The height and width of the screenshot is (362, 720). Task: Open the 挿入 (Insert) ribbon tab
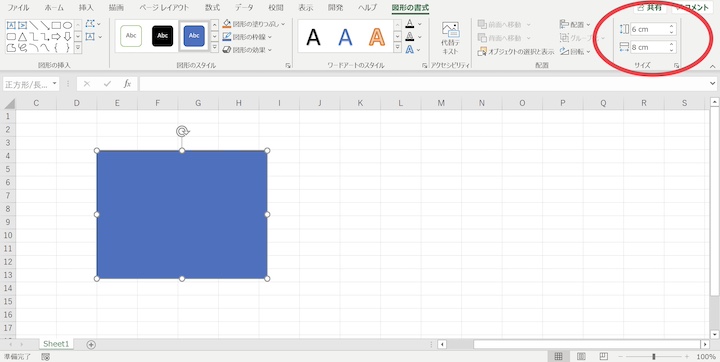[x=86, y=8]
